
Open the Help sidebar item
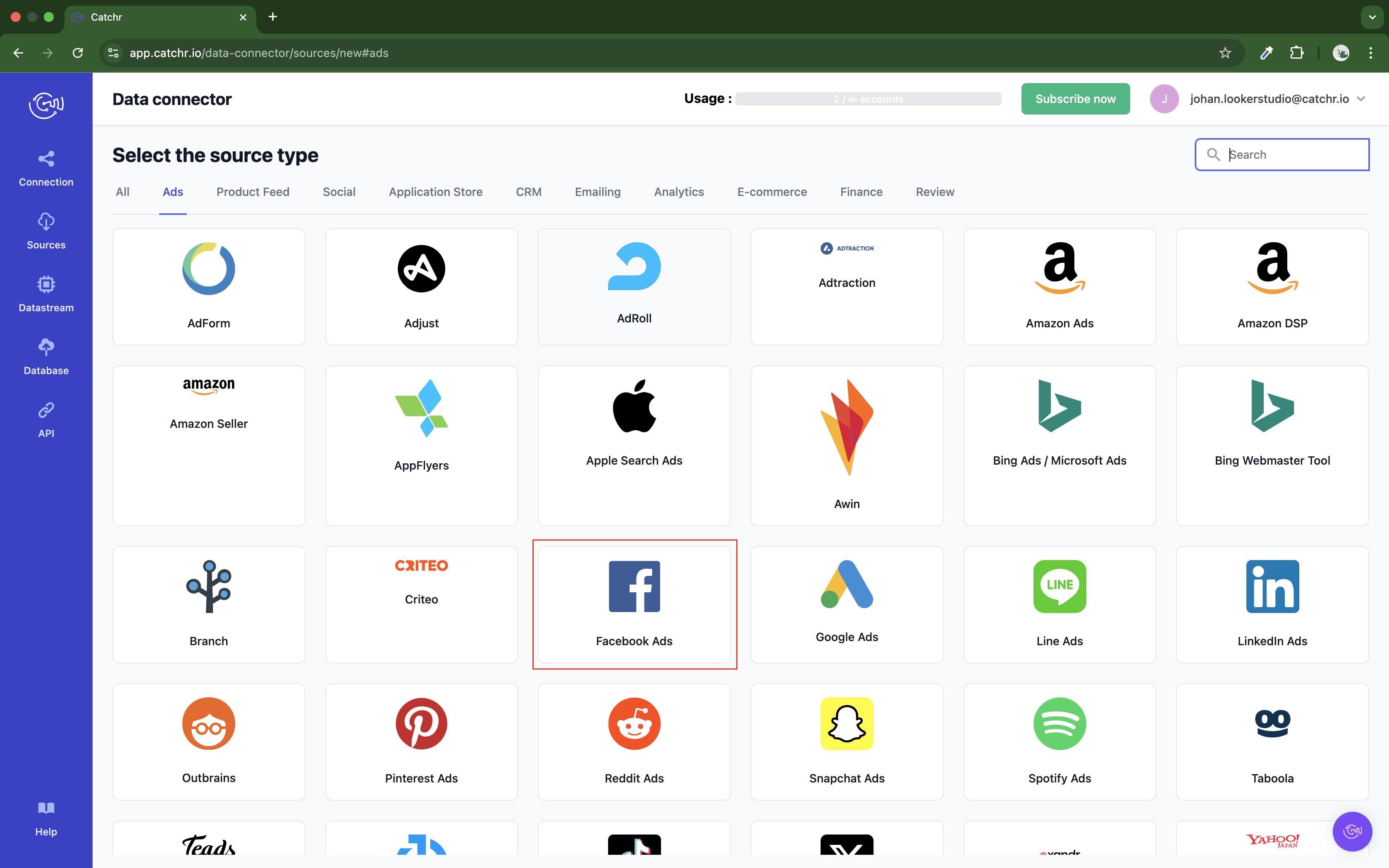(x=46, y=819)
